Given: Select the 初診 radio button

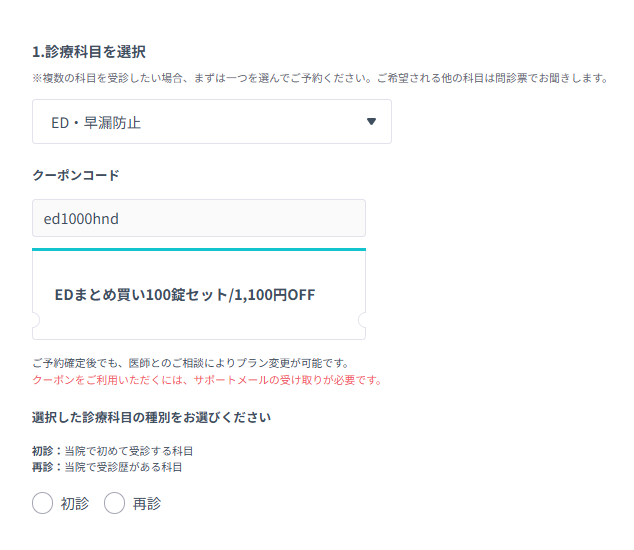Looking at the screenshot, I should pyautogui.click(x=42, y=503).
